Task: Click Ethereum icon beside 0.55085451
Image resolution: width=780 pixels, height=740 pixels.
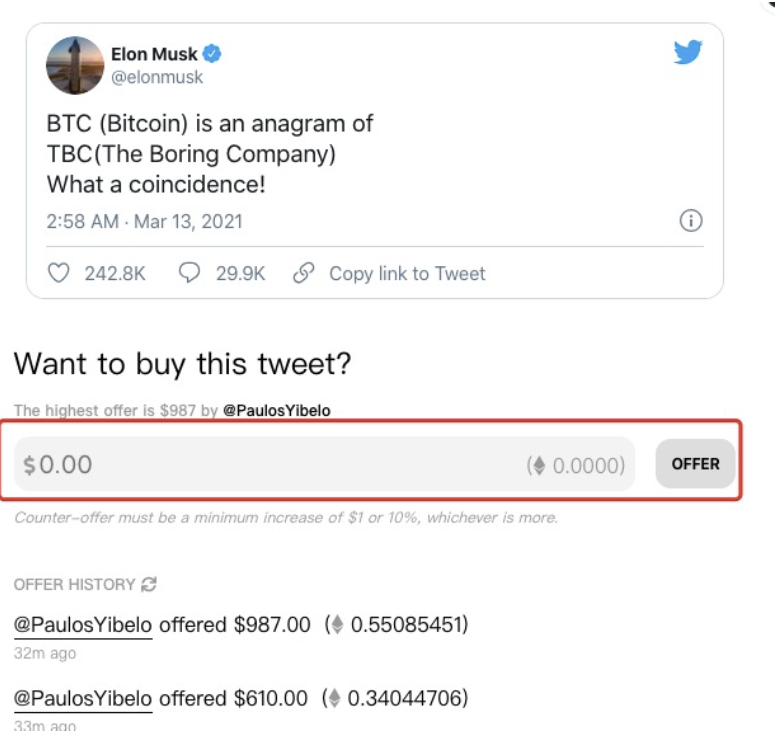Action: pyautogui.click(x=337, y=625)
